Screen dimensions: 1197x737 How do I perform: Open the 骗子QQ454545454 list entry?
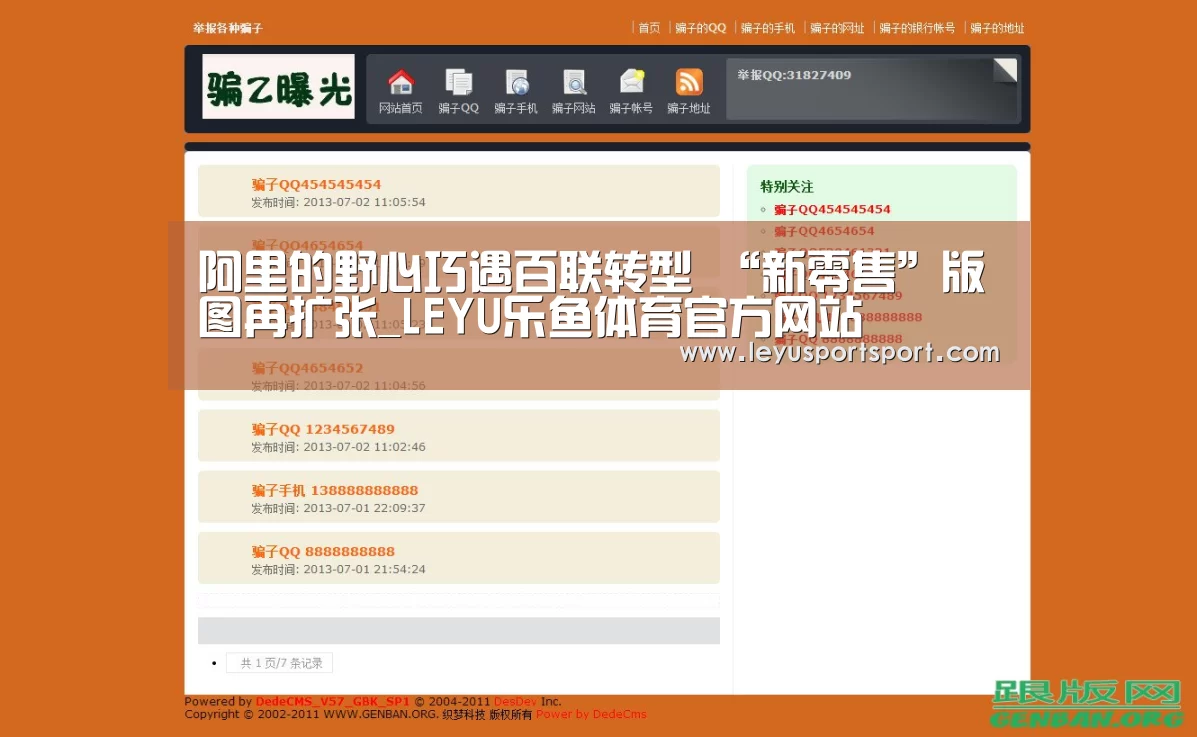316,184
